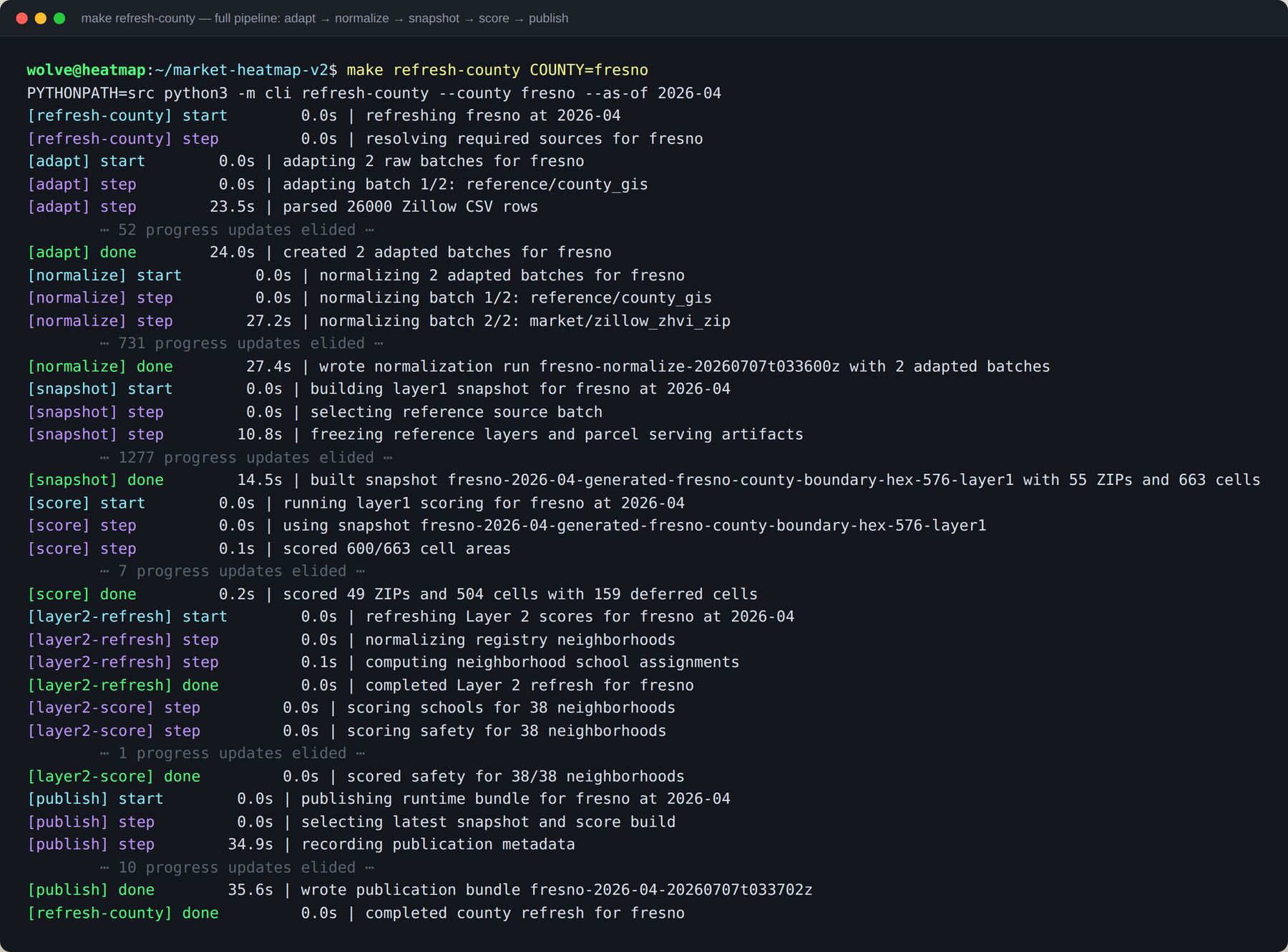Screen dimensions: 1288x952
Task: Click the green maximize window button
Action: 59,19
